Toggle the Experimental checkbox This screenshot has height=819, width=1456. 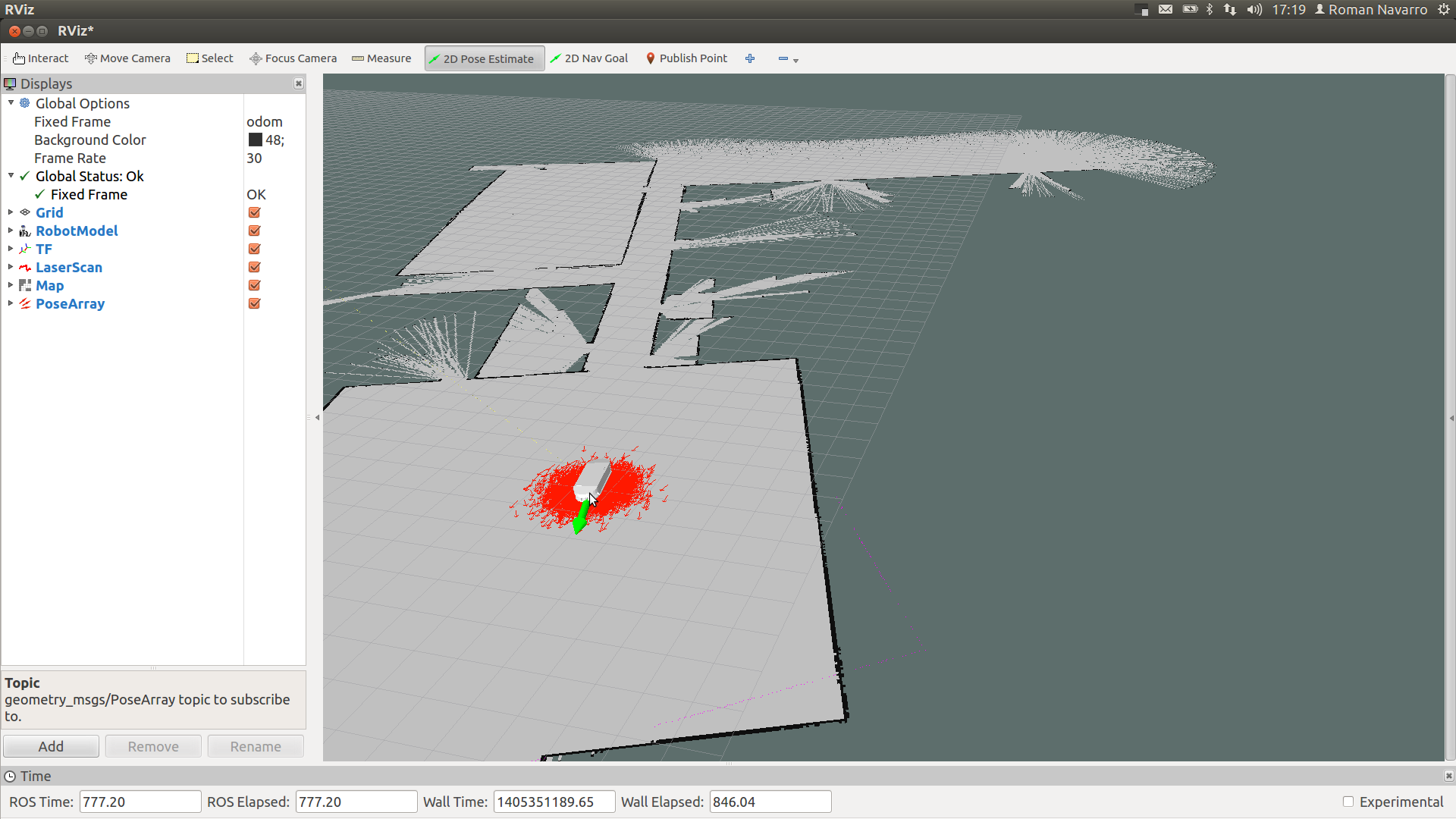(x=1348, y=802)
